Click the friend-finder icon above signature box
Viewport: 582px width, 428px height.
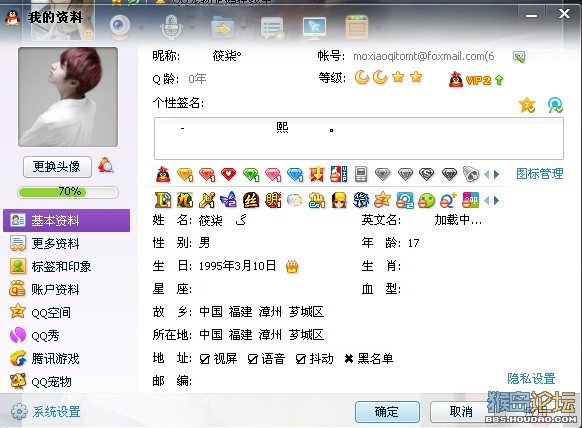point(555,105)
